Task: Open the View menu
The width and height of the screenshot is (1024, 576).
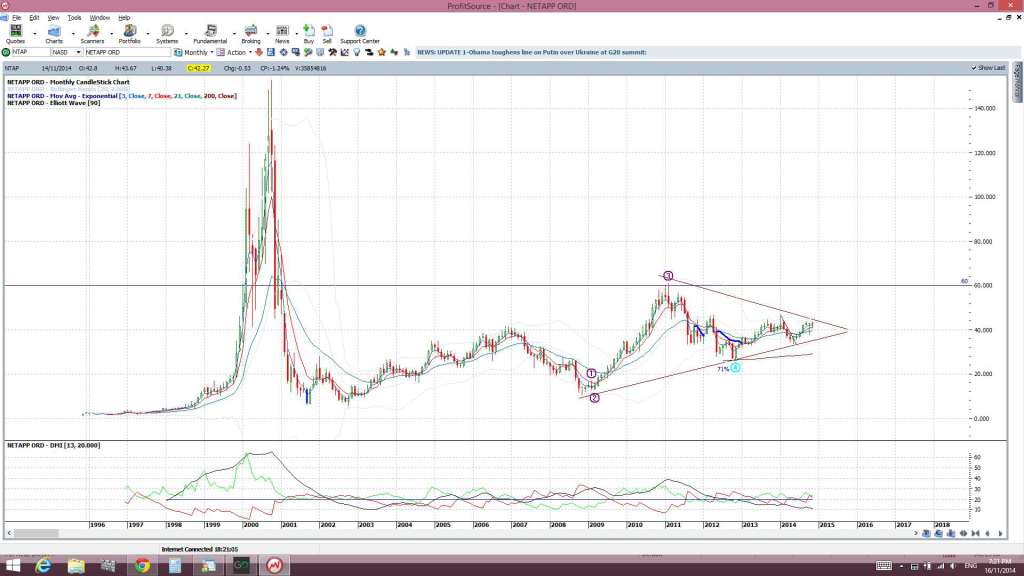Action: 54,18
